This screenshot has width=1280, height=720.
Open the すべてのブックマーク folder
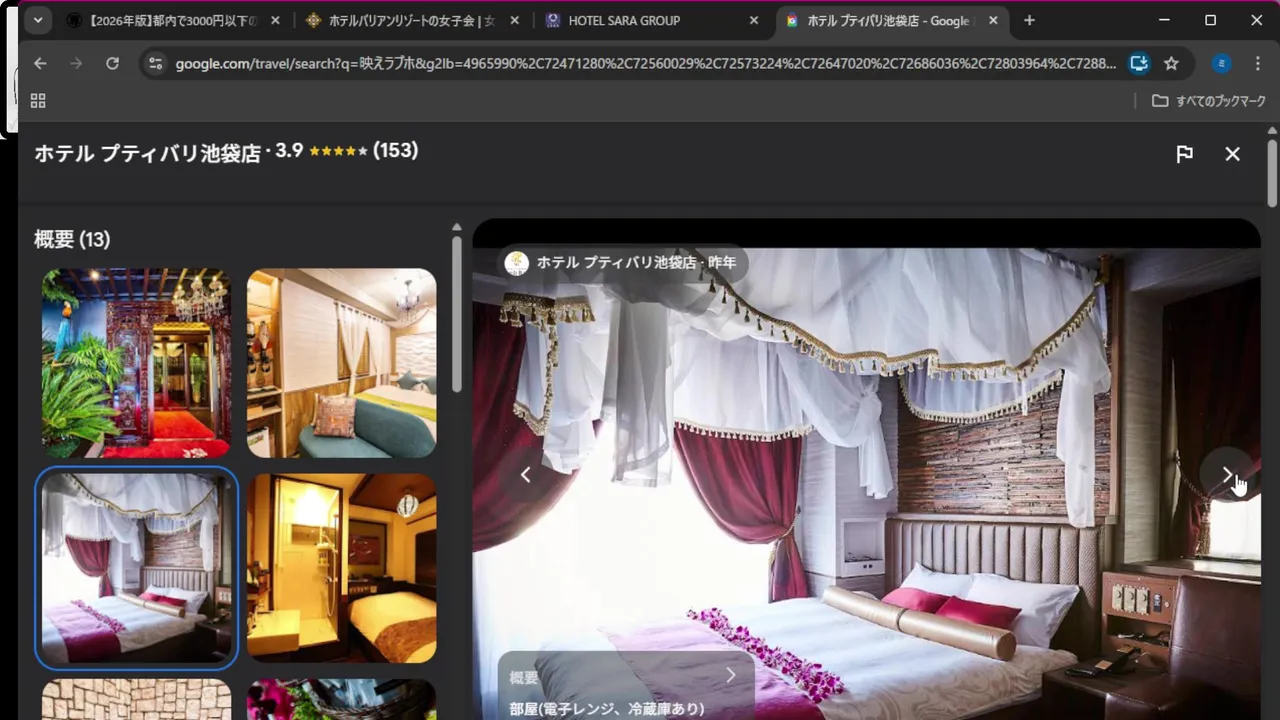(1209, 100)
